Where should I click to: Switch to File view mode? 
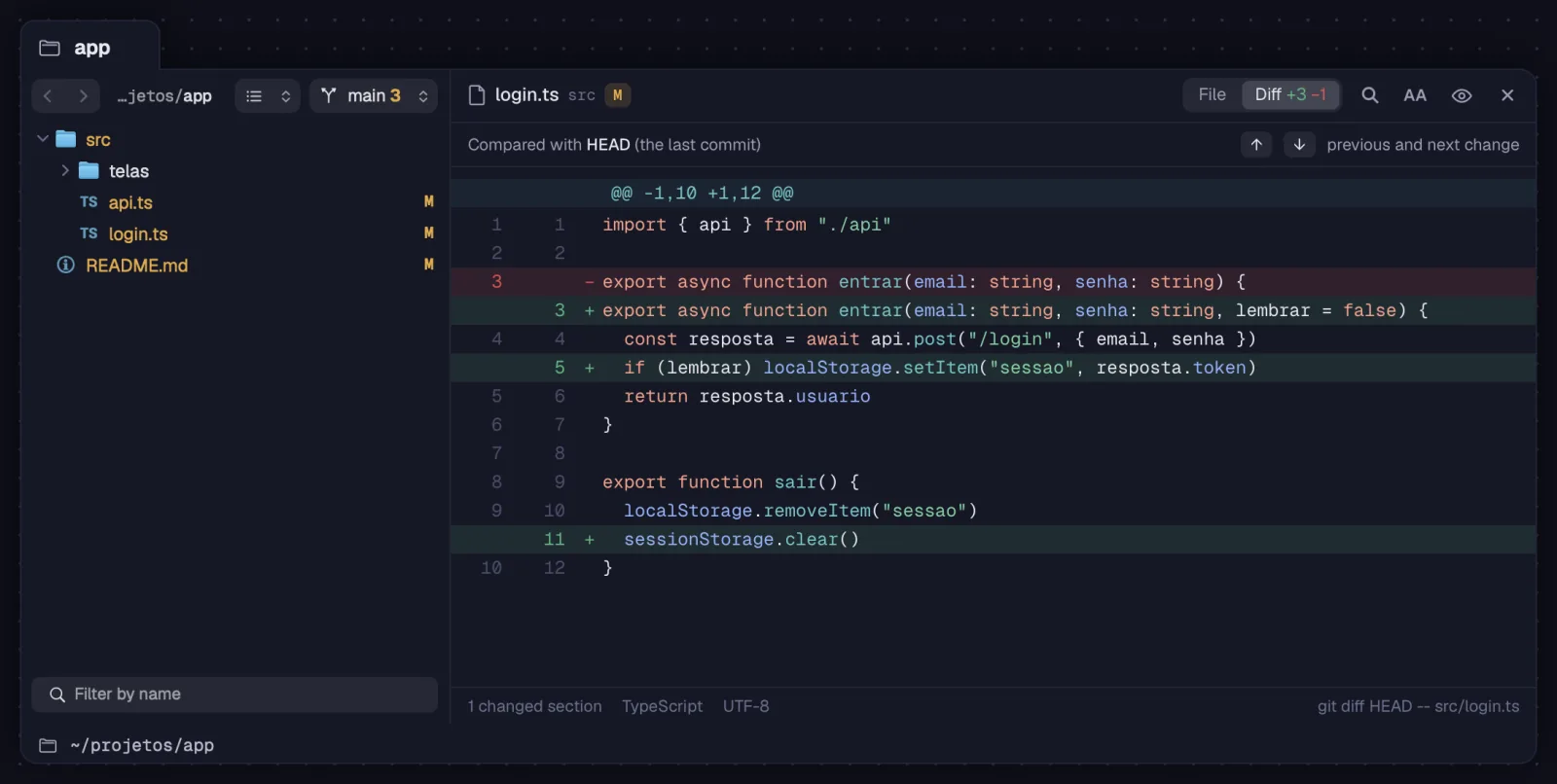tap(1213, 94)
